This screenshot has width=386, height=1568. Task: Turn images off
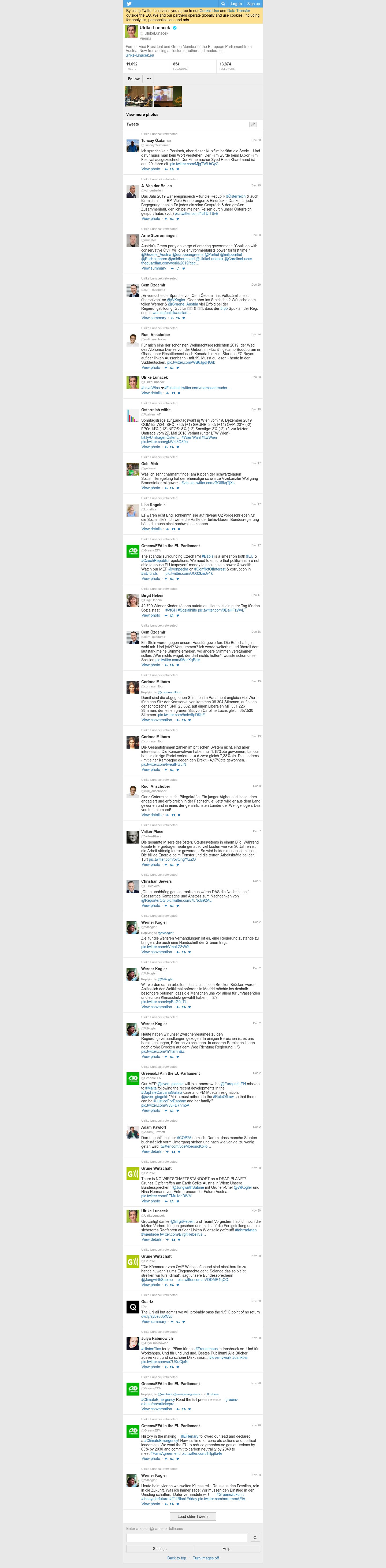click(x=205, y=1558)
